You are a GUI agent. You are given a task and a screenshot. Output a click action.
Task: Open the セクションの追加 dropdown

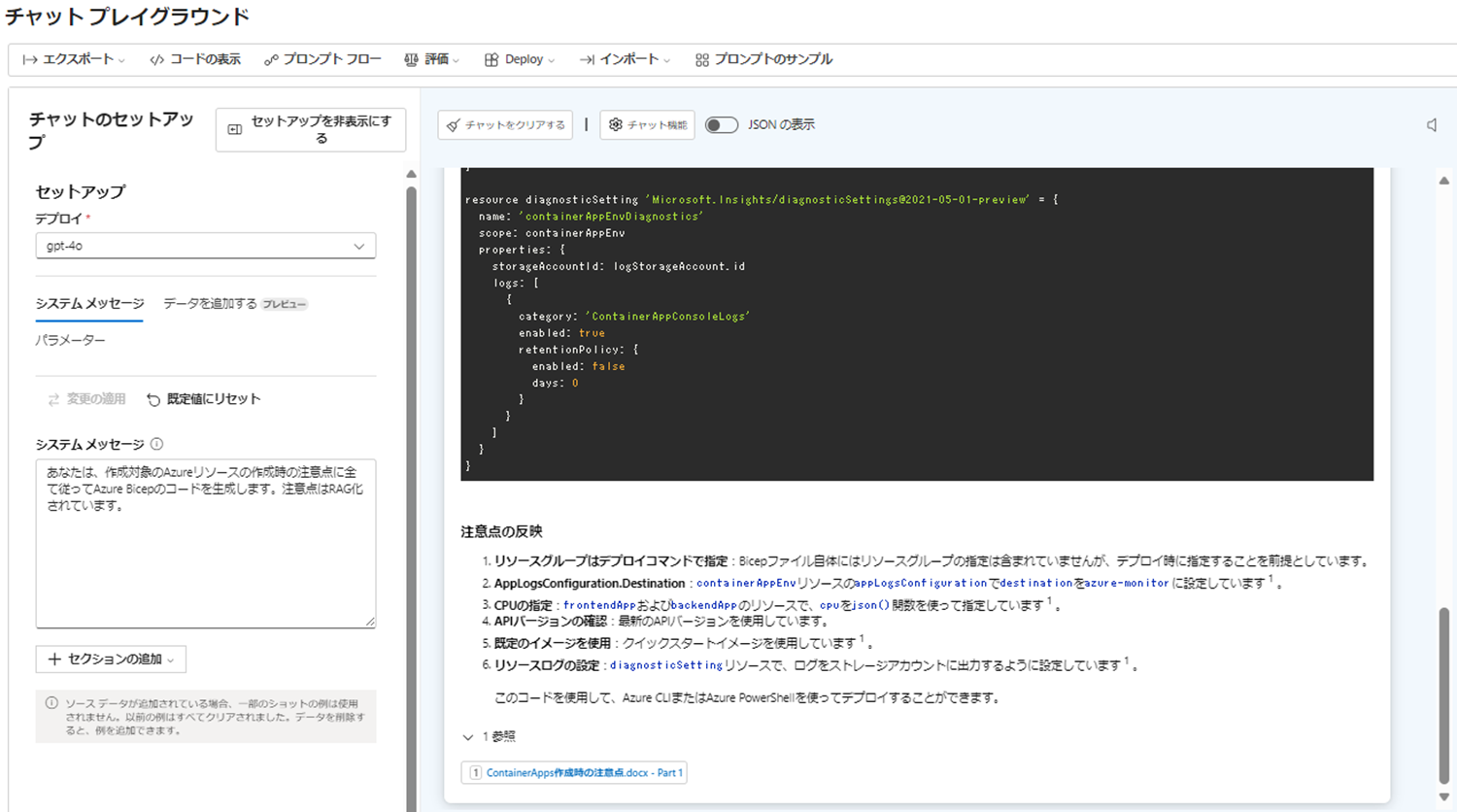(x=111, y=660)
